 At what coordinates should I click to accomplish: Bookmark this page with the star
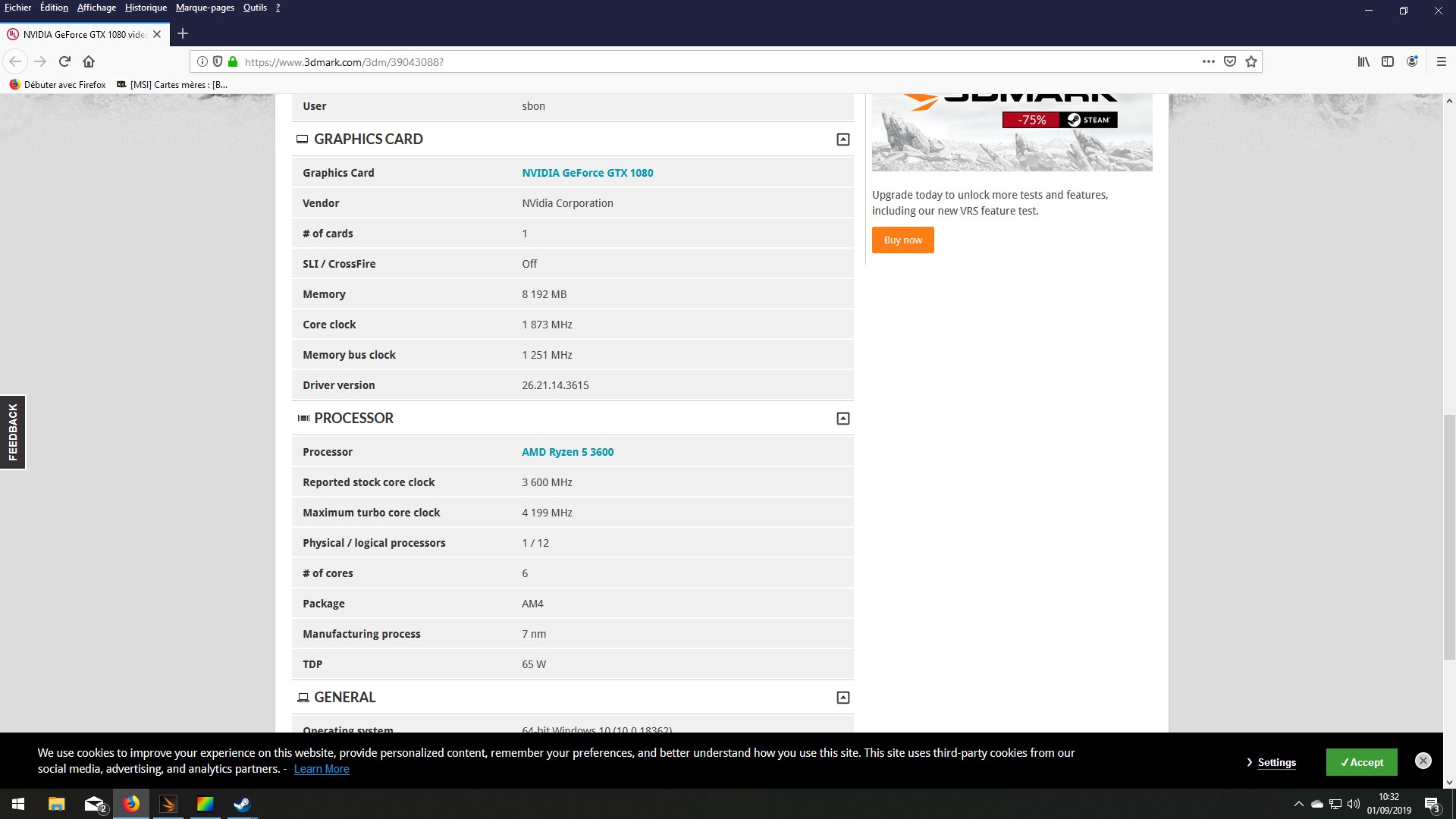(1251, 61)
